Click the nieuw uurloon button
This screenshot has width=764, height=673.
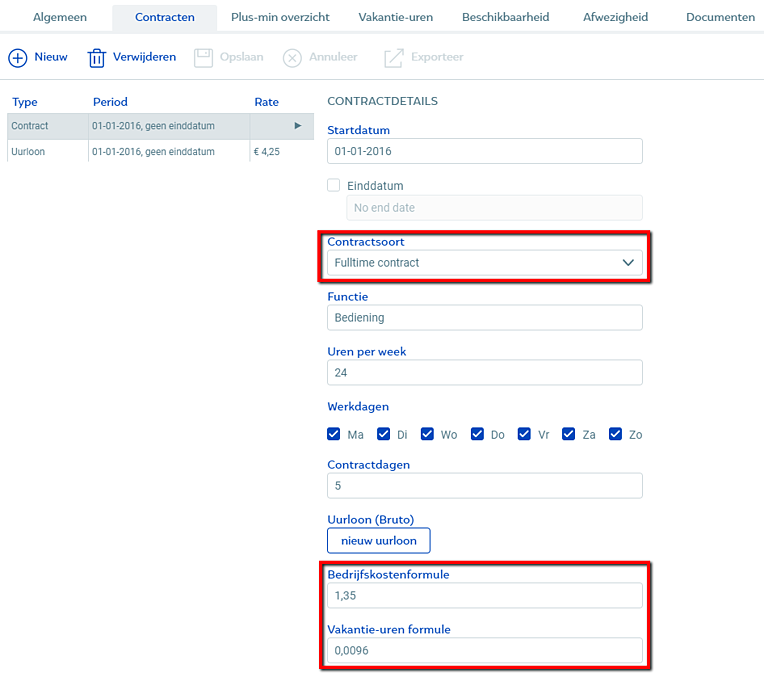(x=379, y=541)
